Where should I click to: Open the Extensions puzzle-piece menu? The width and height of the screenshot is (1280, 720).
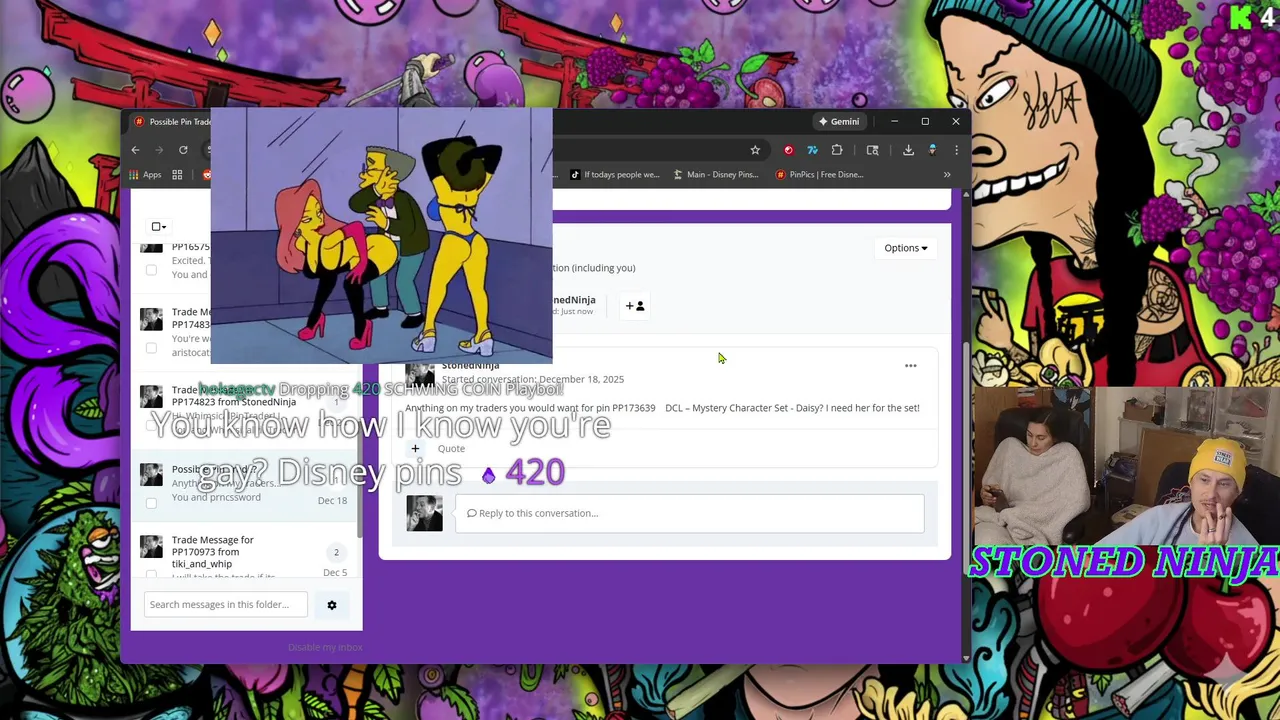pyautogui.click(x=837, y=150)
